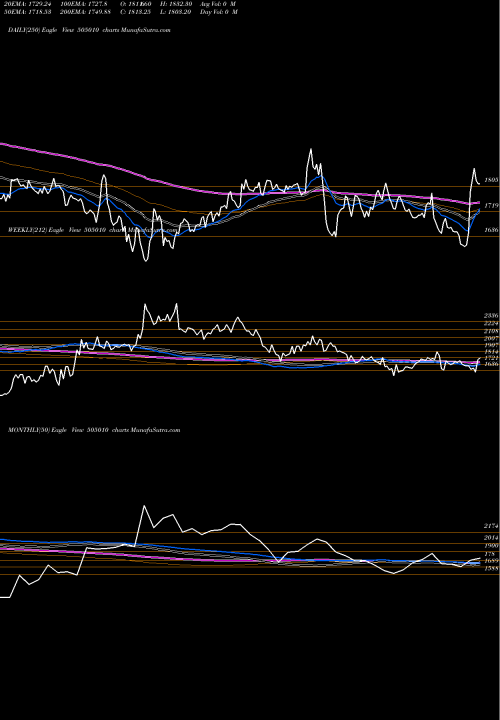Click the WEEKLY(212) chart title
The image size is (500, 720).
(x=92, y=230)
